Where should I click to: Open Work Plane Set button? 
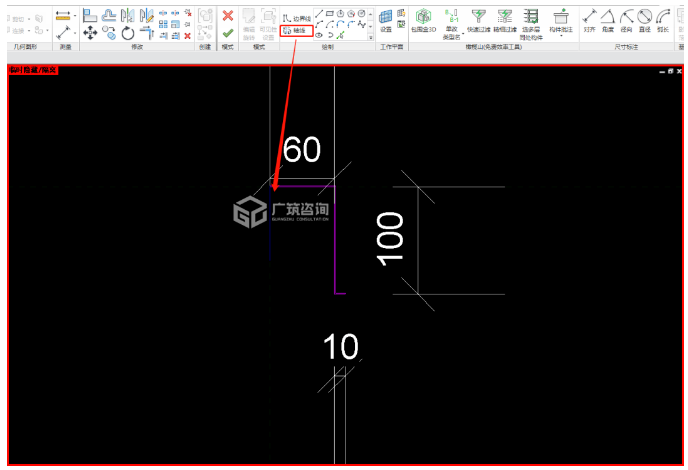[x=386, y=20]
